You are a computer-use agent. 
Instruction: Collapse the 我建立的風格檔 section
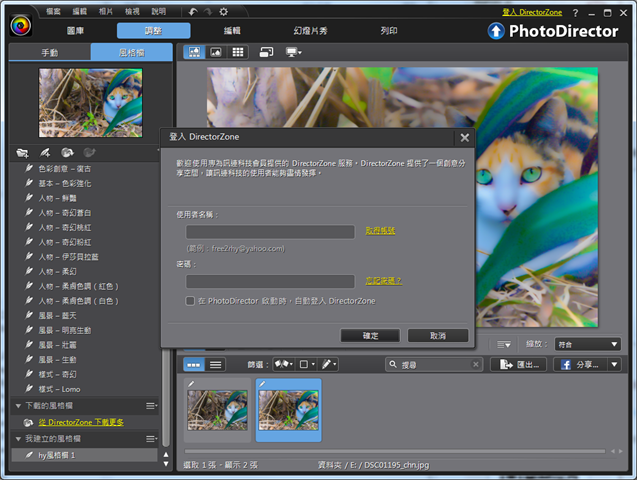(x=18, y=439)
